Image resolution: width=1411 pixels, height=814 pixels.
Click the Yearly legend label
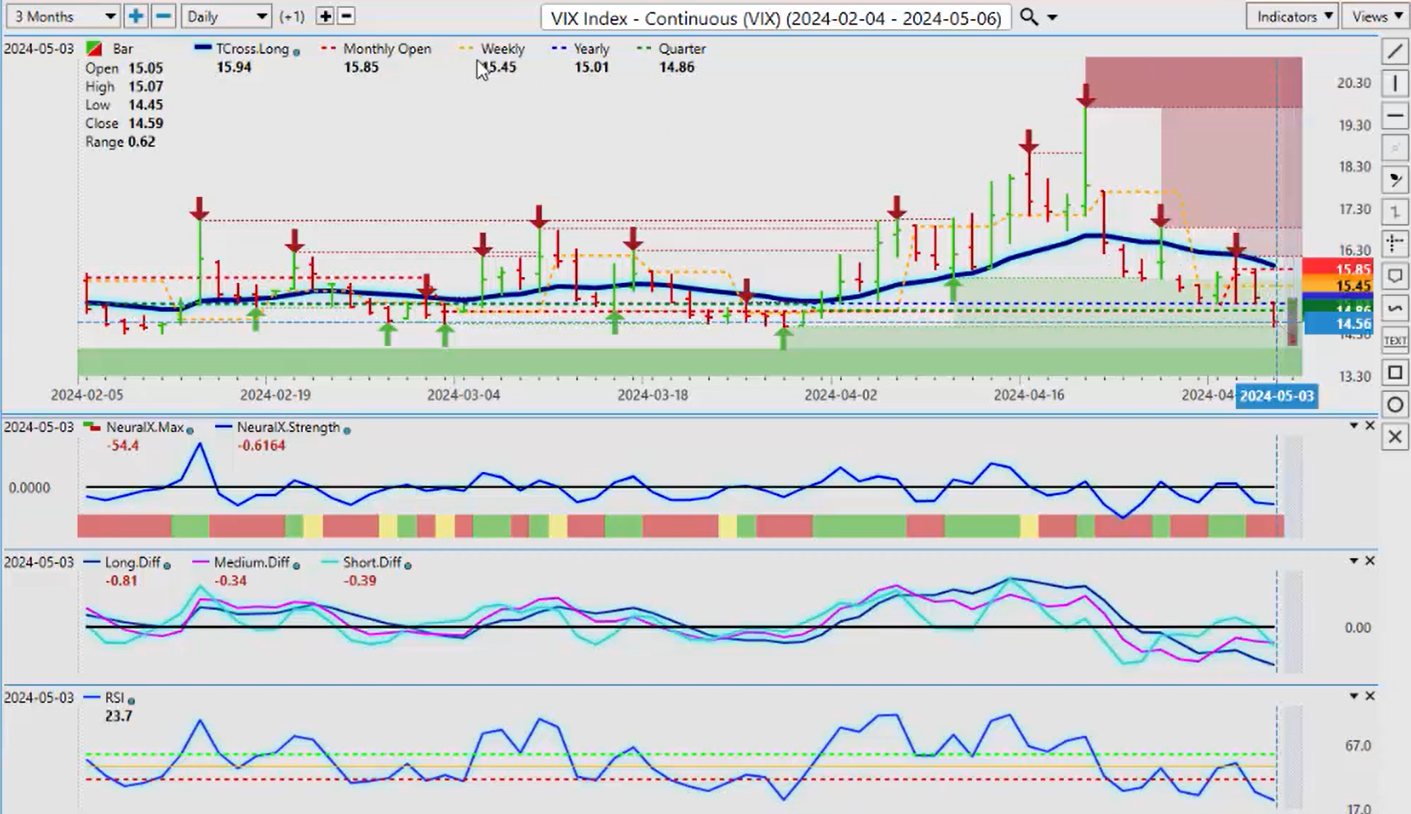591,48
